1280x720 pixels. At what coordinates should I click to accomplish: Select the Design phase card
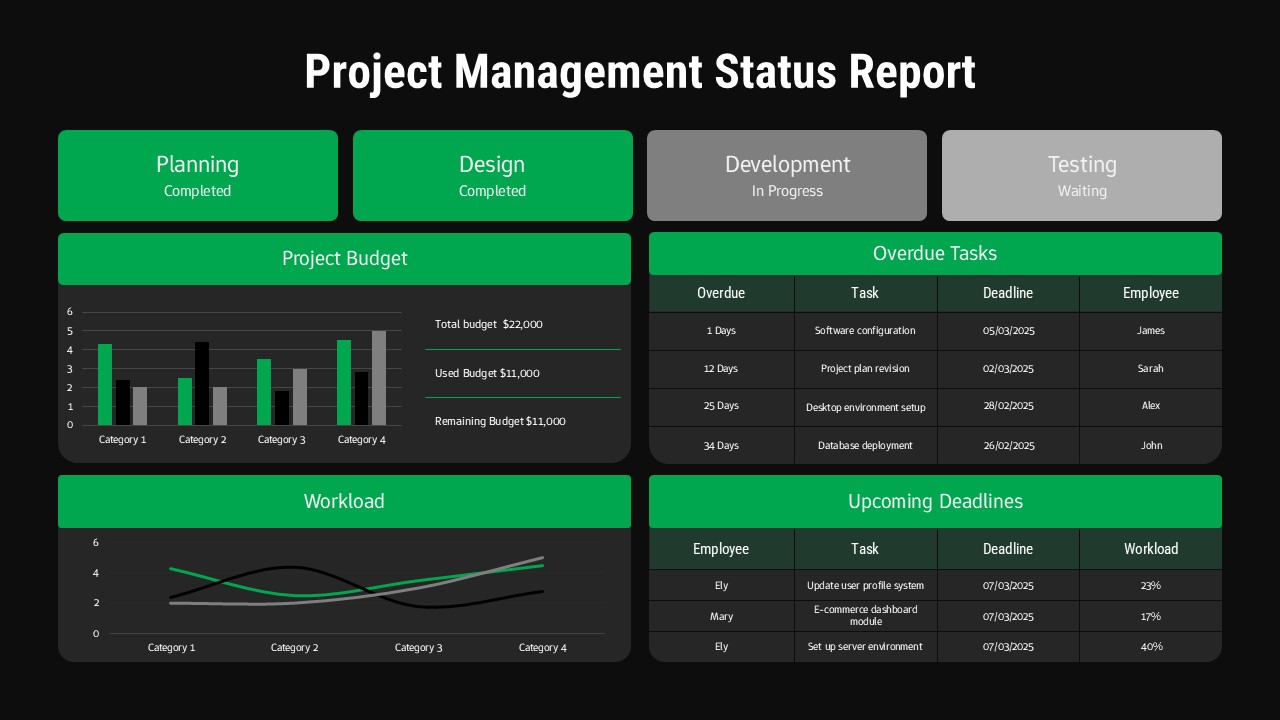tap(492, 175)
